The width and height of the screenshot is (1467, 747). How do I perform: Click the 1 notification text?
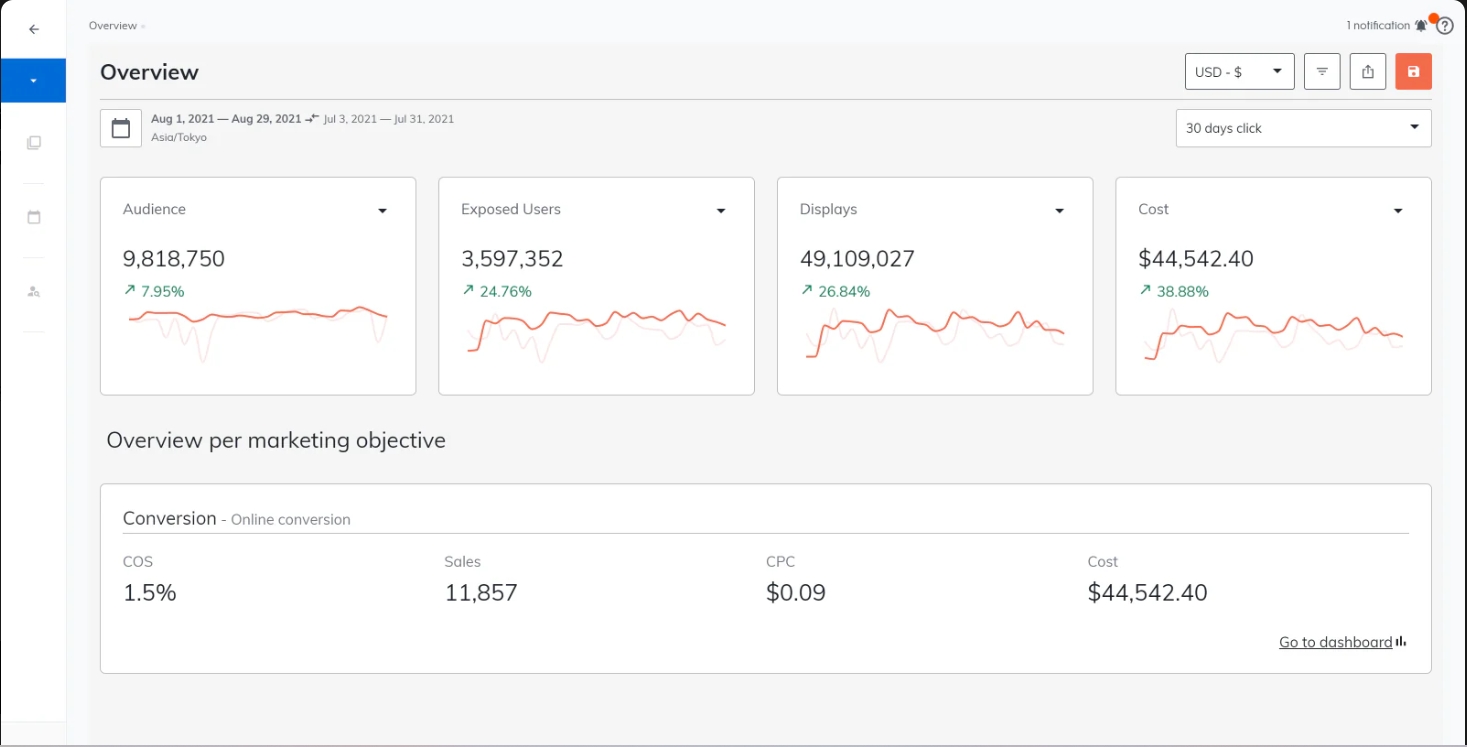(x=1378, y=25)
